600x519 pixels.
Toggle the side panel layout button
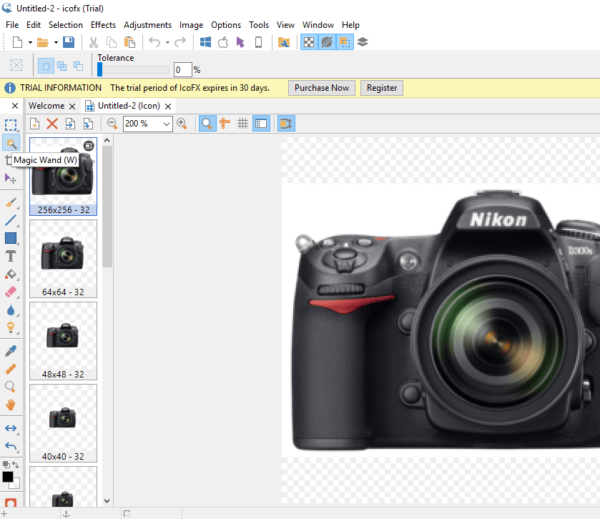(261, 124)
